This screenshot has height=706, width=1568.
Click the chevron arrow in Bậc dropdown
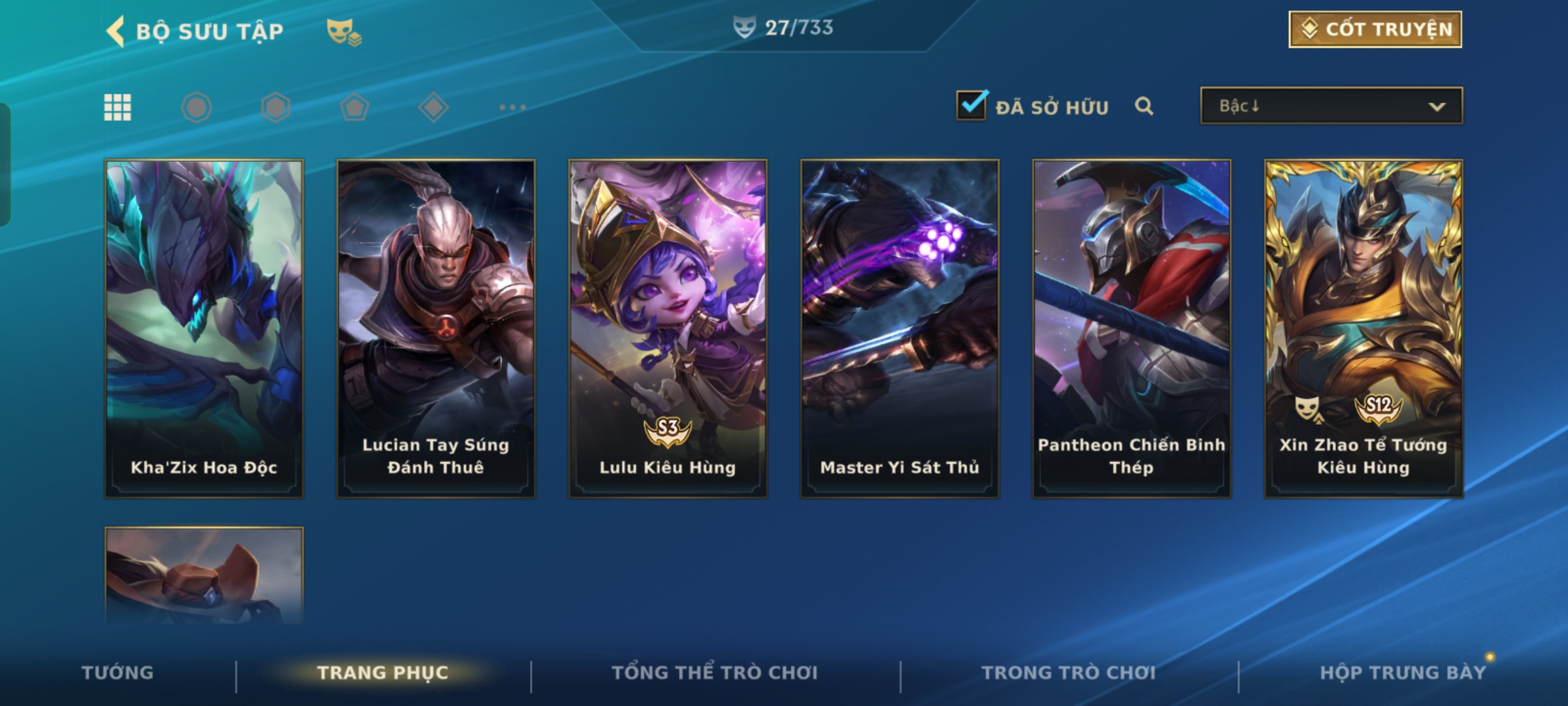click(x=1437, y=107)
